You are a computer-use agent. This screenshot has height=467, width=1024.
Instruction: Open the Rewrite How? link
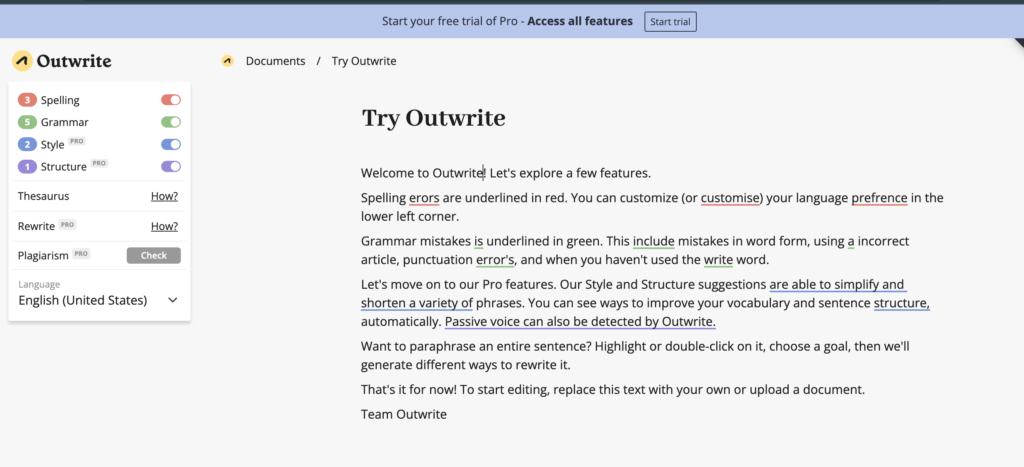click(x=165, y=226)
